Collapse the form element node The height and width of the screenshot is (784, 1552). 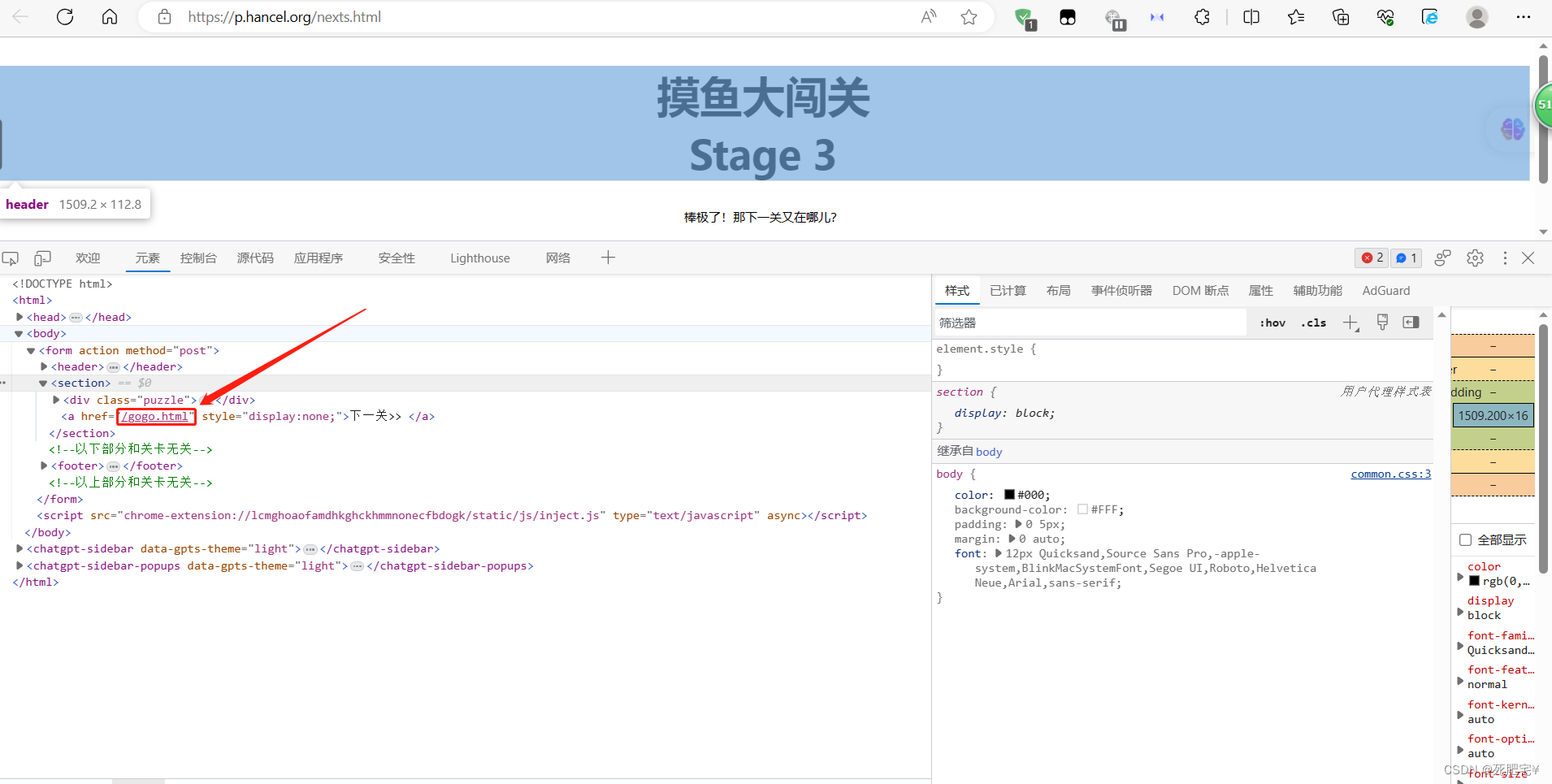click(31, 351)
